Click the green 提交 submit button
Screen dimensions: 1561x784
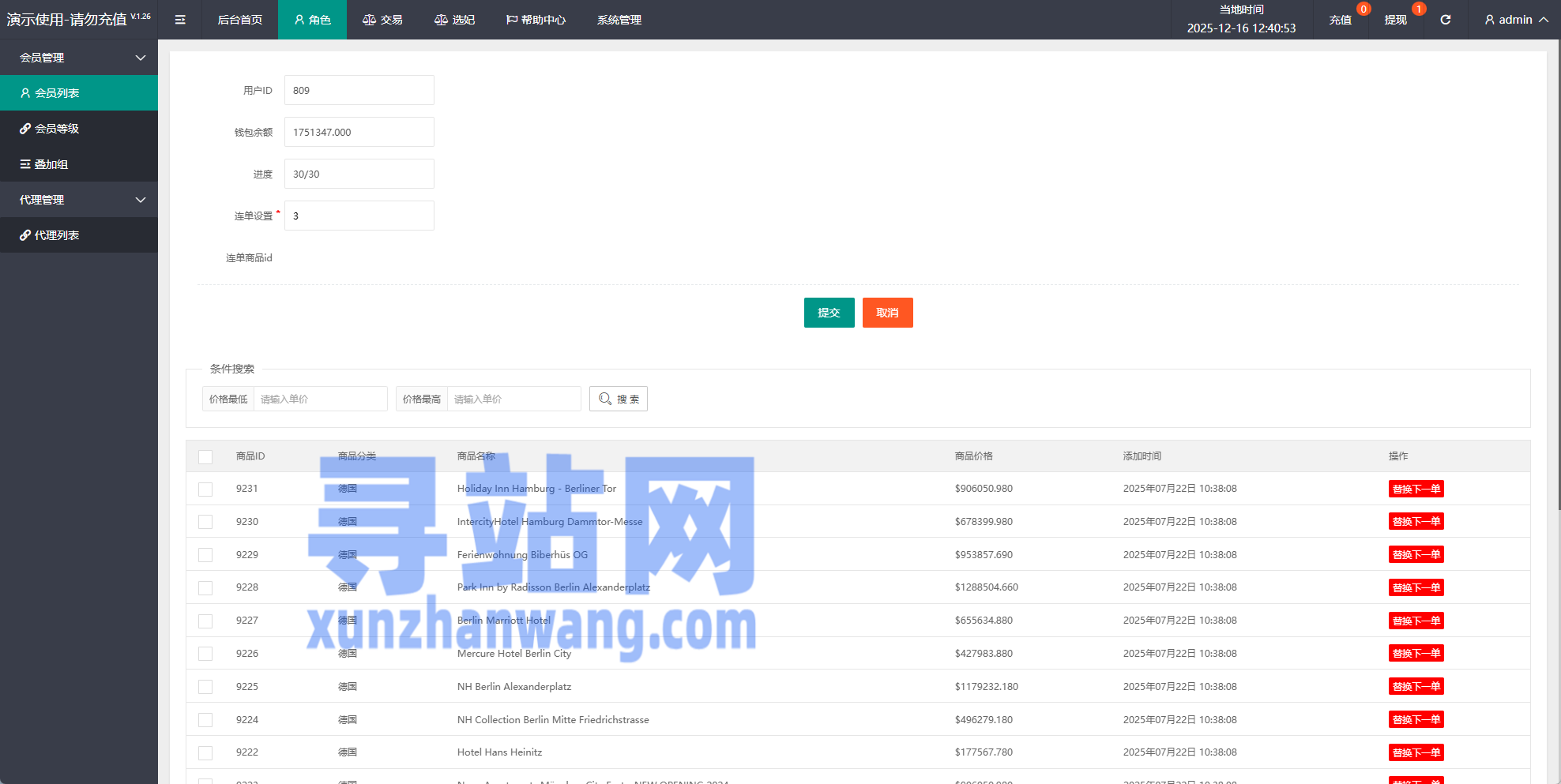click(829, 313)
